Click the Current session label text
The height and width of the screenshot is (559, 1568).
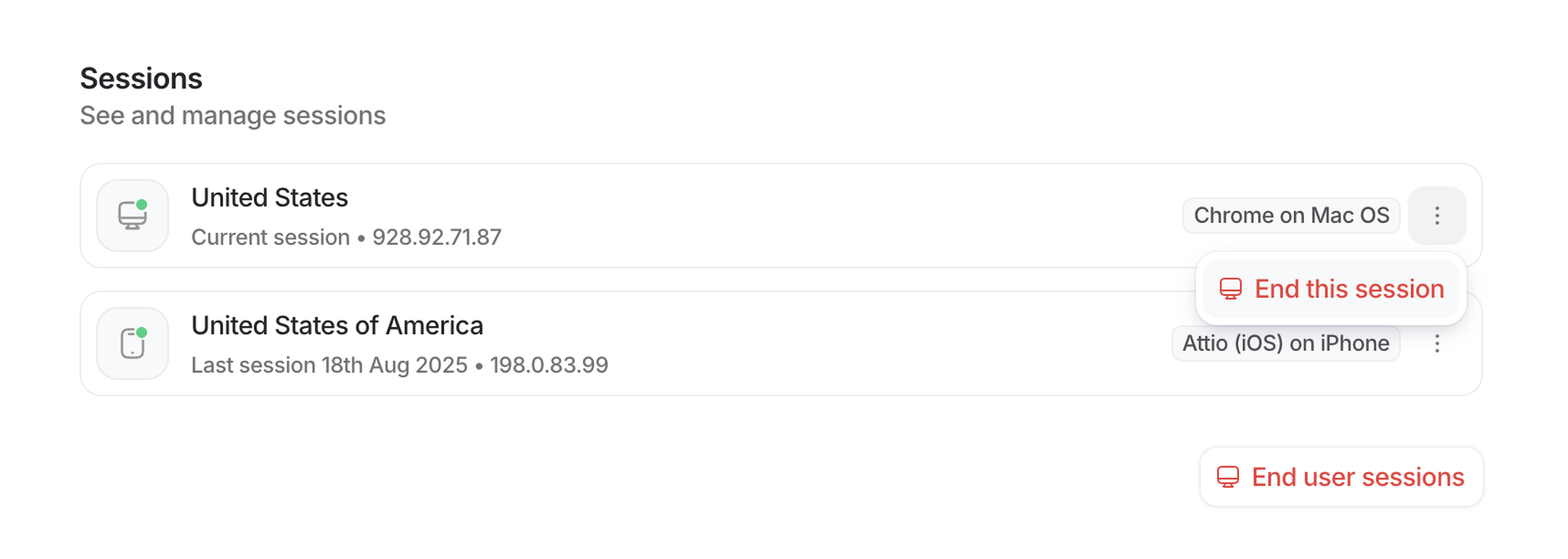click(x=270, y=237)
